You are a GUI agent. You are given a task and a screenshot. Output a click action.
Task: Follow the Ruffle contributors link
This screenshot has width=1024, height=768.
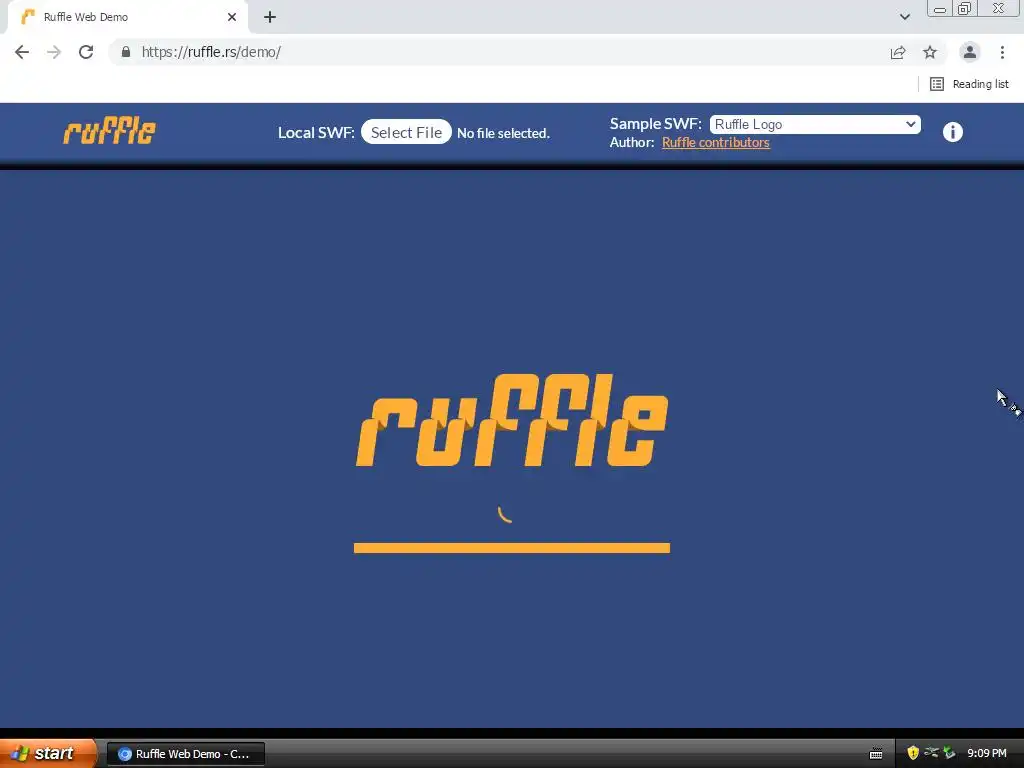716,142
